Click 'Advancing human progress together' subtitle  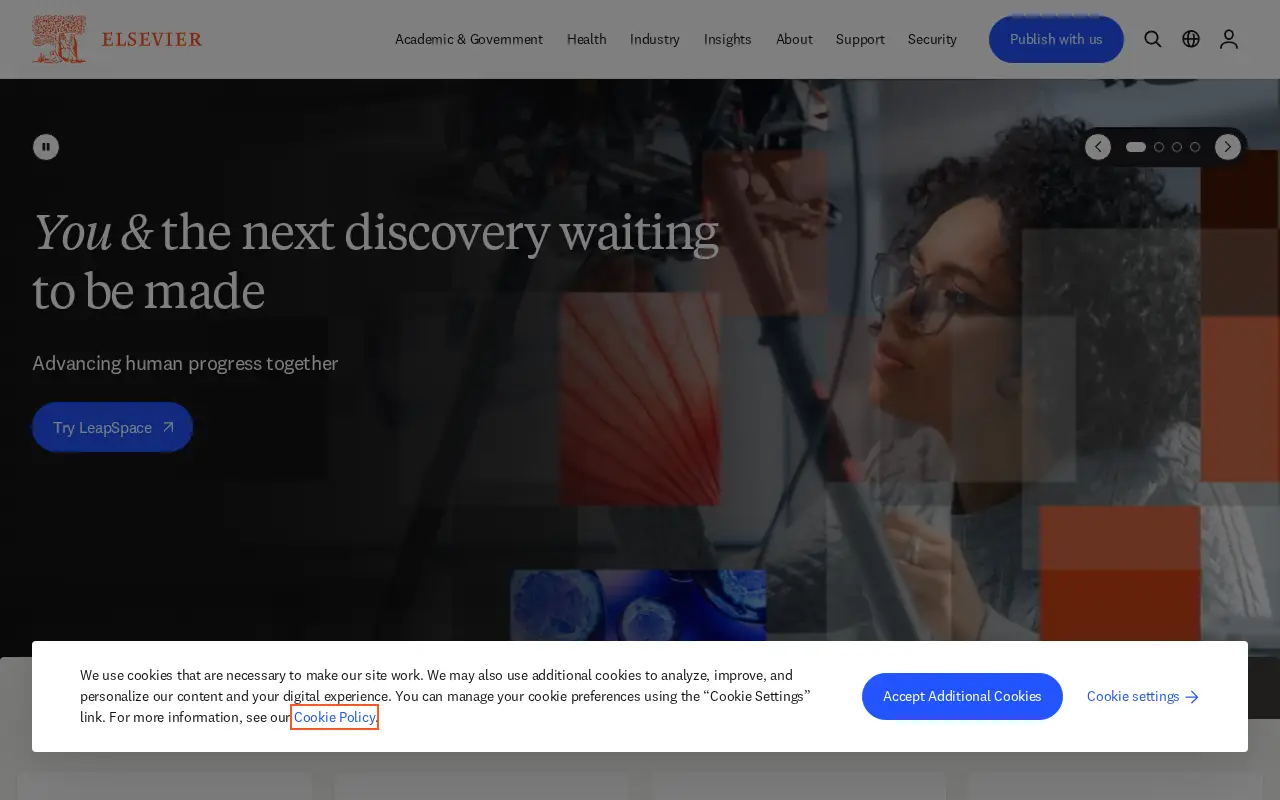click(185, 363)
